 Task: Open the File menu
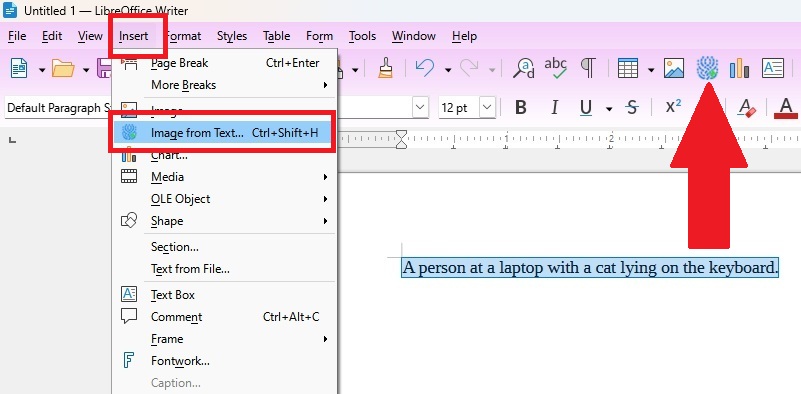pos(17,36)
